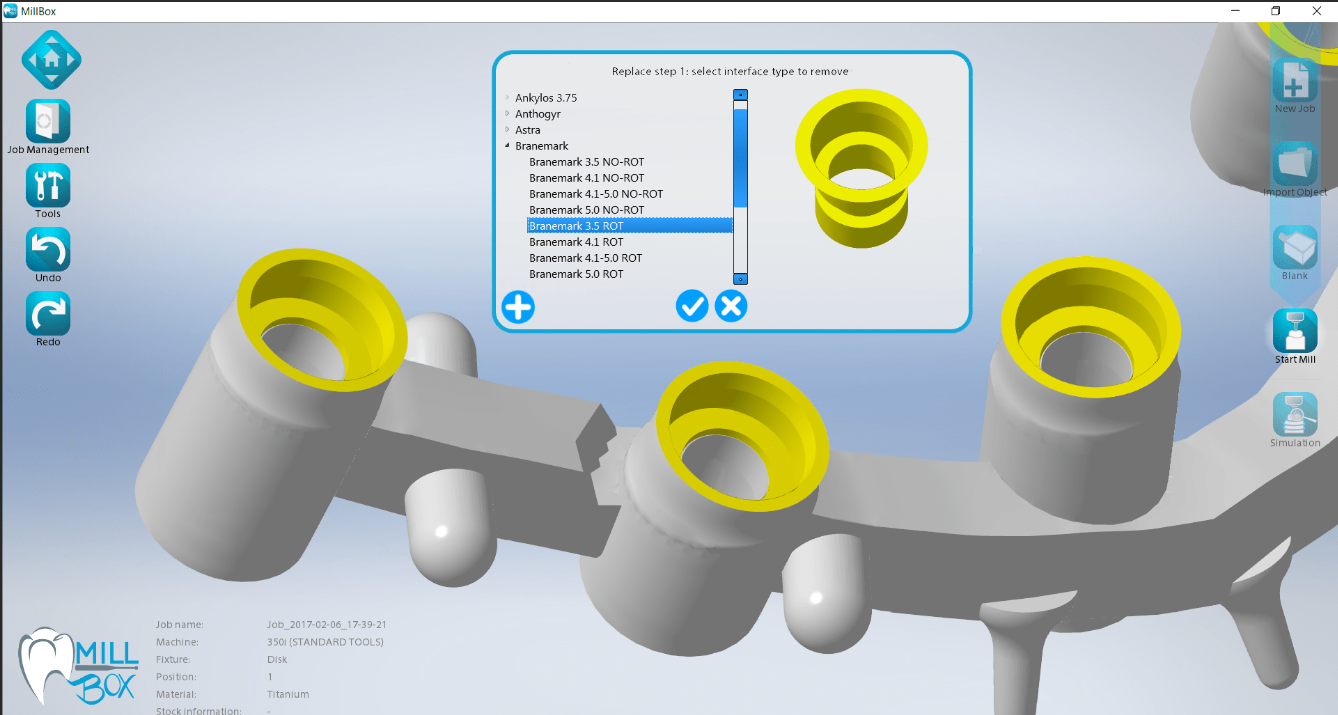Screen dimensions: 1338x715
Task: Select Branemark 3.5 NO-ROT
Action: pos(587,162)
